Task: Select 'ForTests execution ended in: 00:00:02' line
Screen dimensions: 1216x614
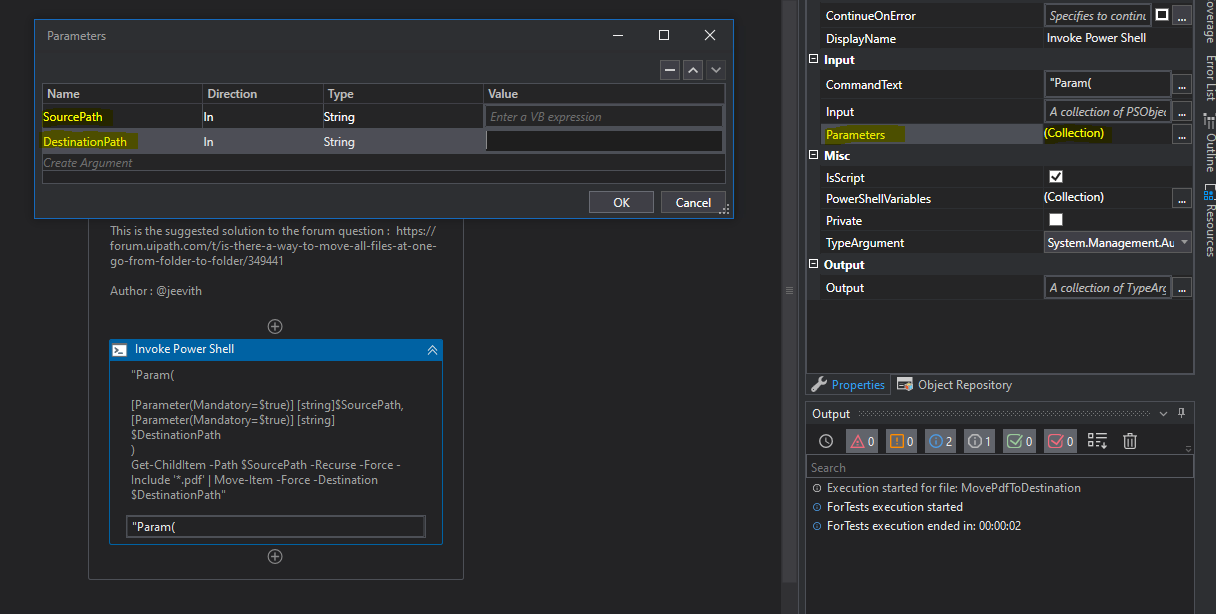Action: pos(923,526)
